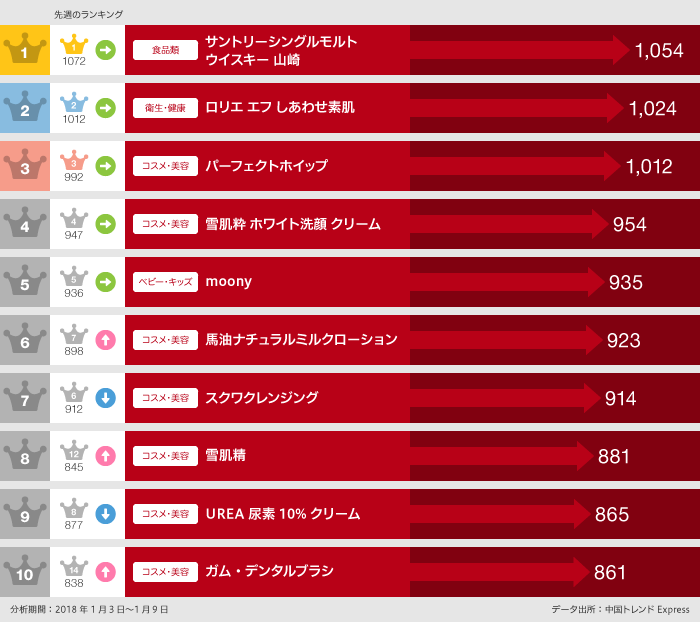Click the 食品類 category tag
The image size is (700, 622).
166,49
